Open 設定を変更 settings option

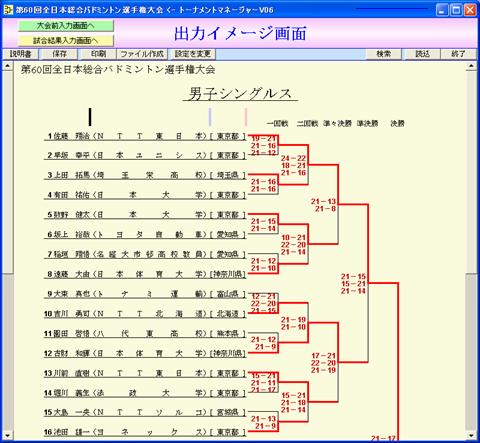pyautogui.click(x=193, y=54)
